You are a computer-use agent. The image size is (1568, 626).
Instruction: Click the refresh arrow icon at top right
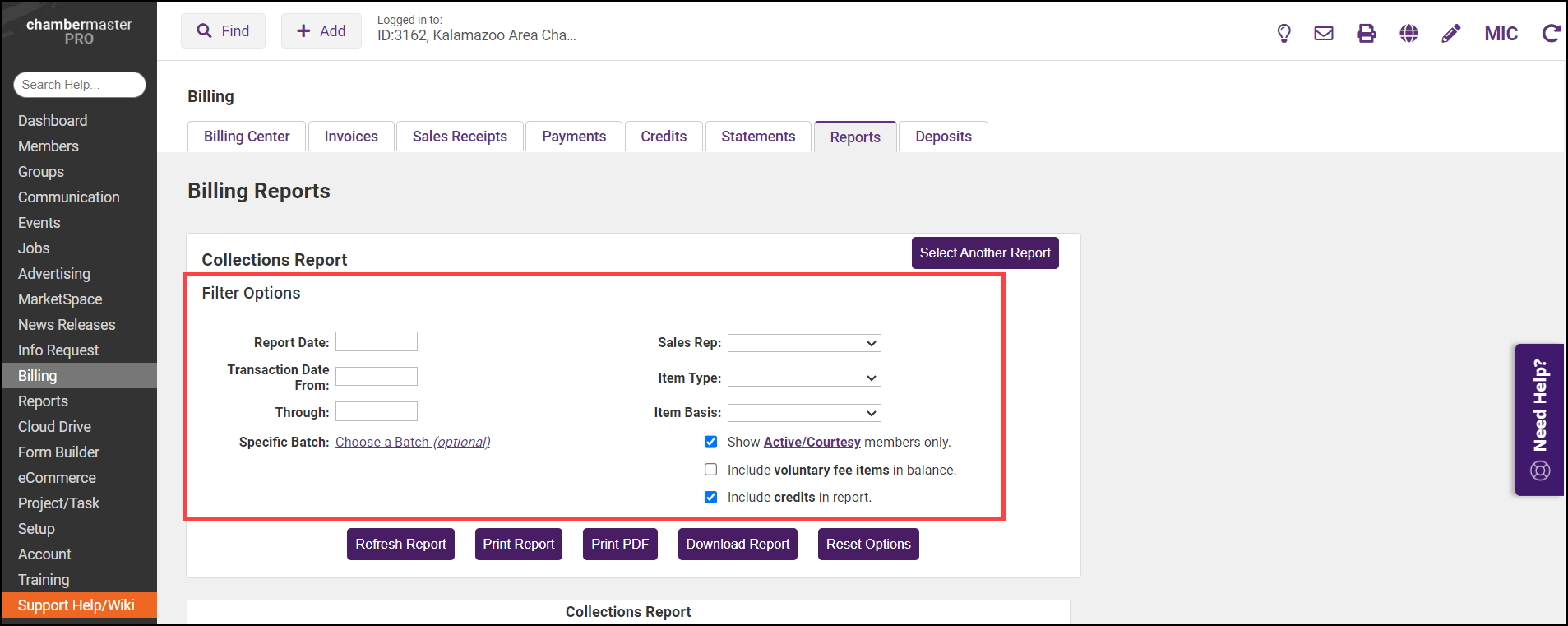click(1551, 34)
